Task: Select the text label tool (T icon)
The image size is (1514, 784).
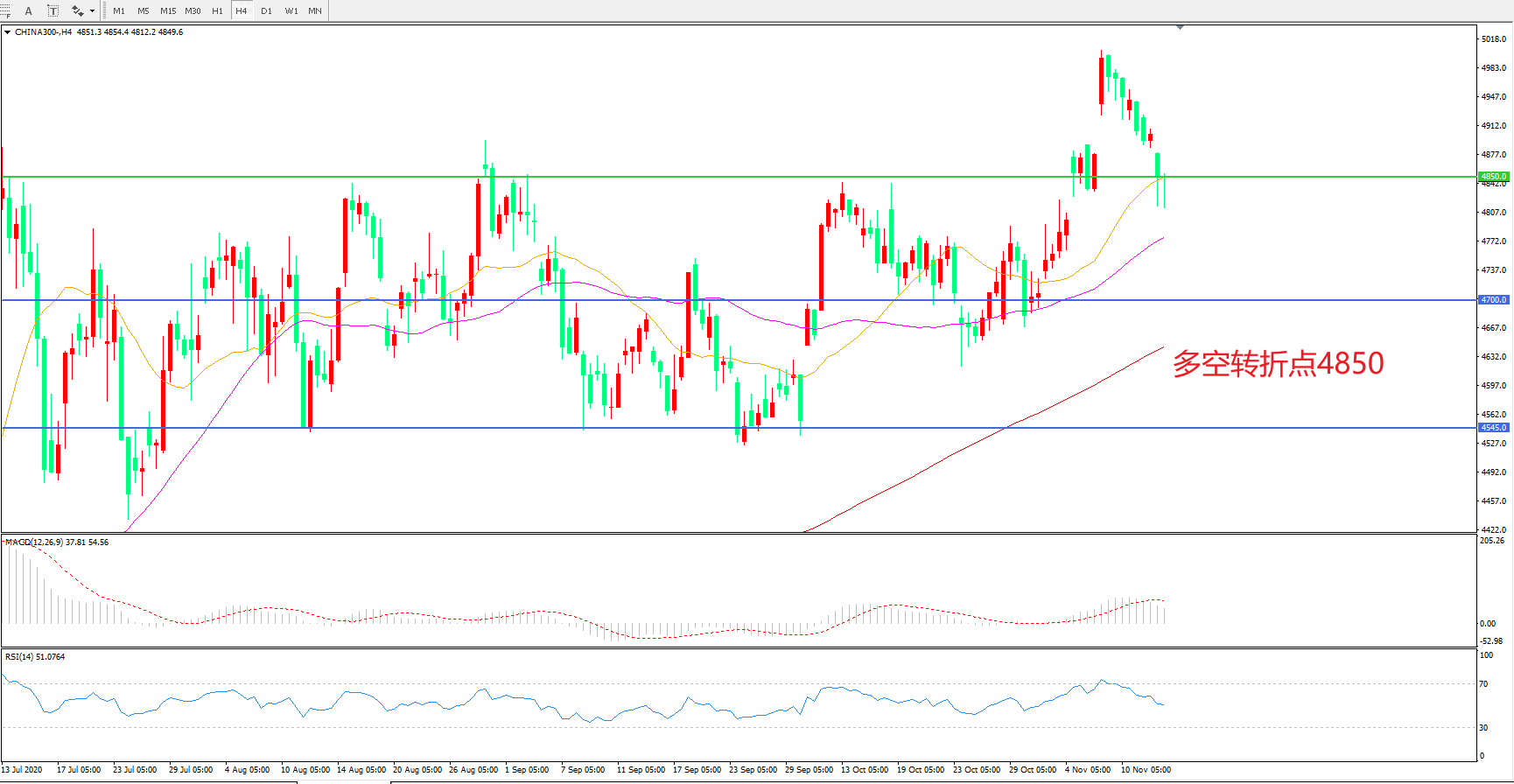Action: (53, 10)
